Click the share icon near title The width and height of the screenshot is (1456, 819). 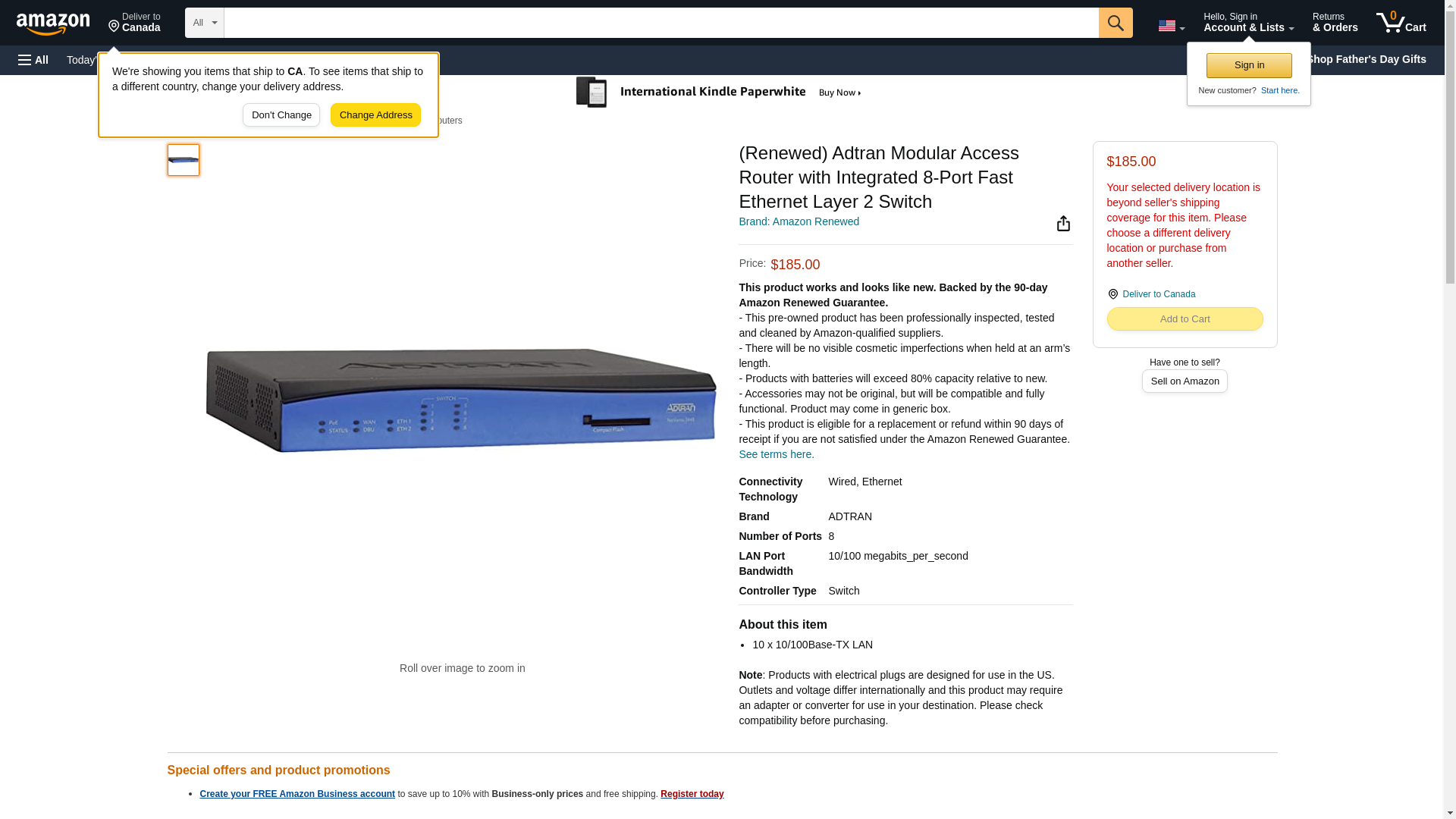click(x=1063, y=223)
